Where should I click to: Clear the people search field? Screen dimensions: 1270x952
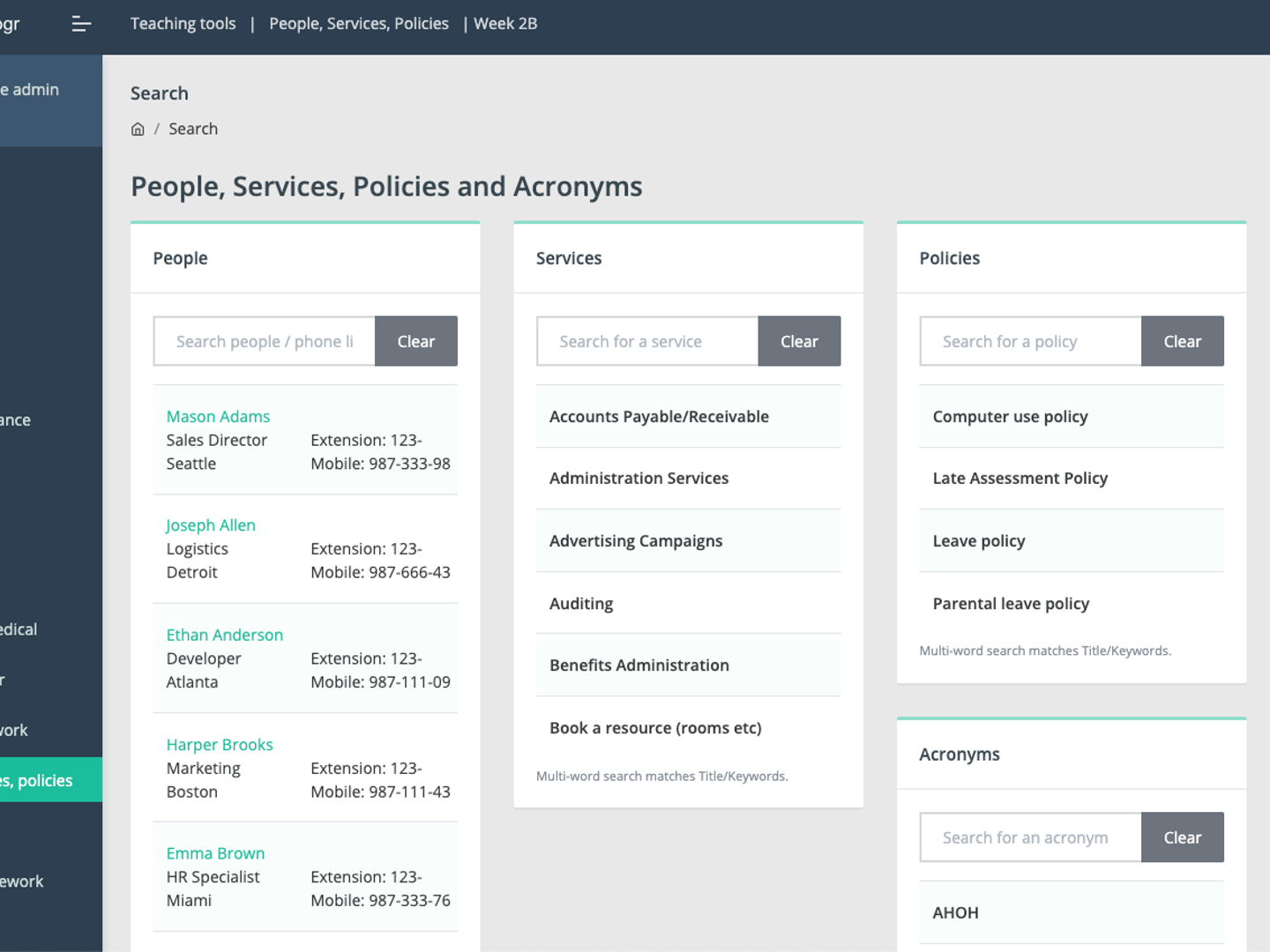pyautogui.click(x=415, y=341)
